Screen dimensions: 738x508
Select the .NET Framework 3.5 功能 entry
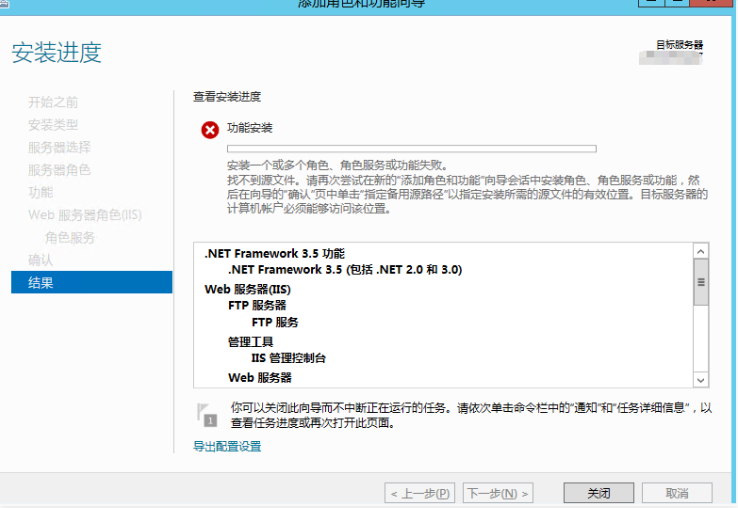281,254
